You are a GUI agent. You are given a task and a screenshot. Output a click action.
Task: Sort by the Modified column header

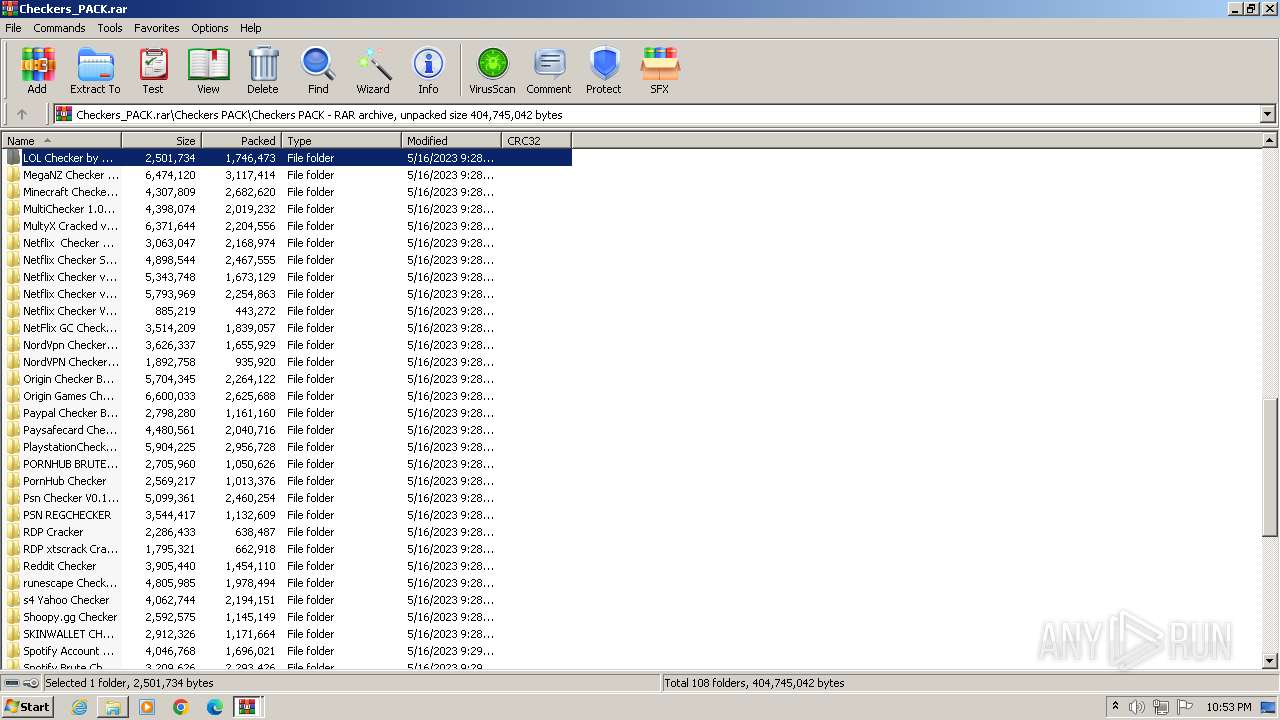tap(452, 141)
